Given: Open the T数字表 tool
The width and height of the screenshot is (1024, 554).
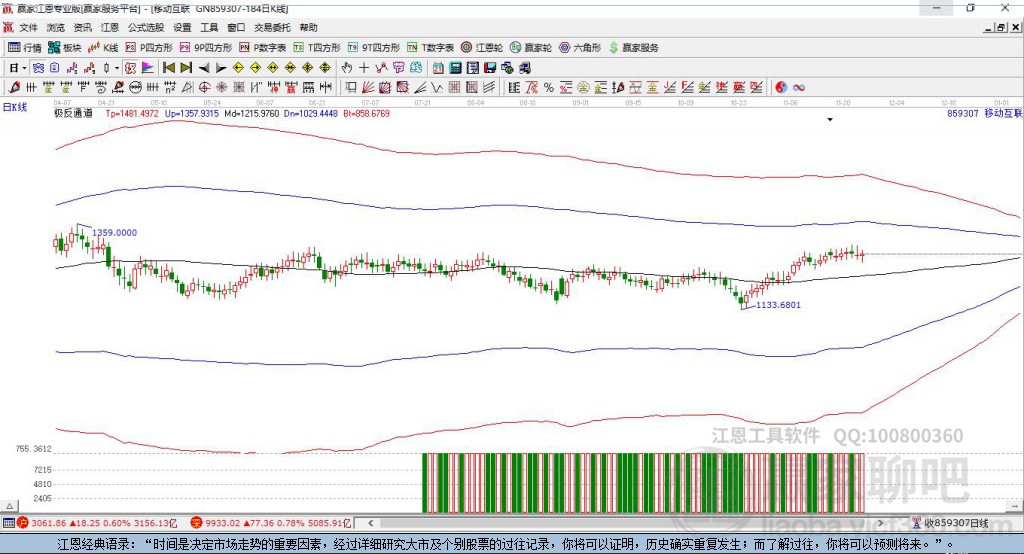Looking at the screenshot, I should coord(430,48).
